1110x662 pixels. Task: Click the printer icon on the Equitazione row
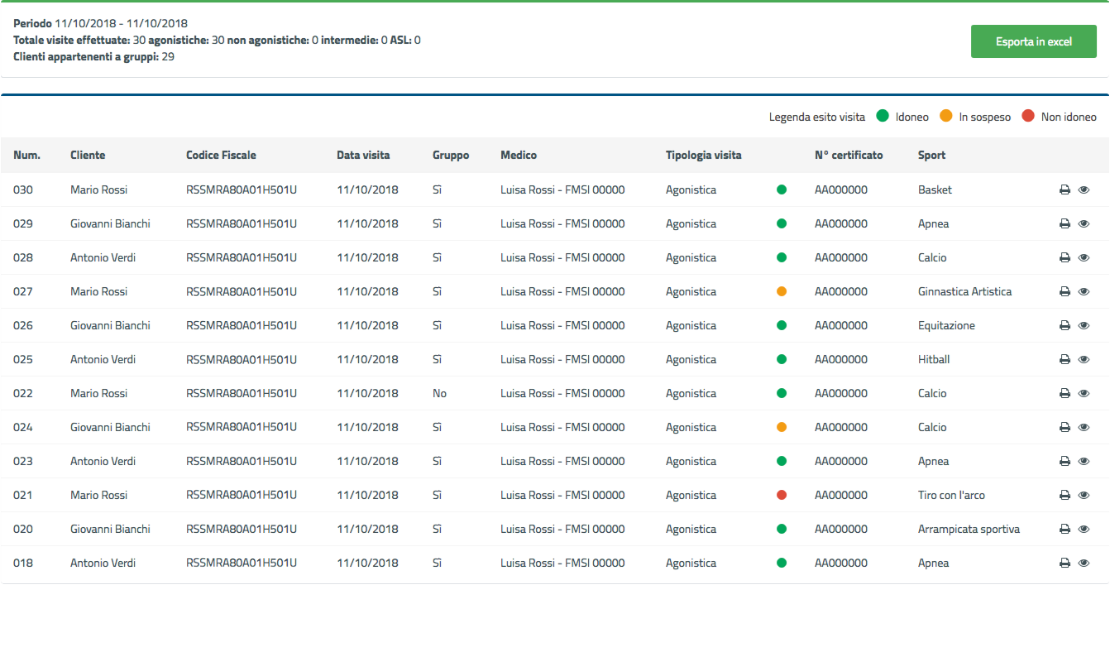tap(1064, 325)
